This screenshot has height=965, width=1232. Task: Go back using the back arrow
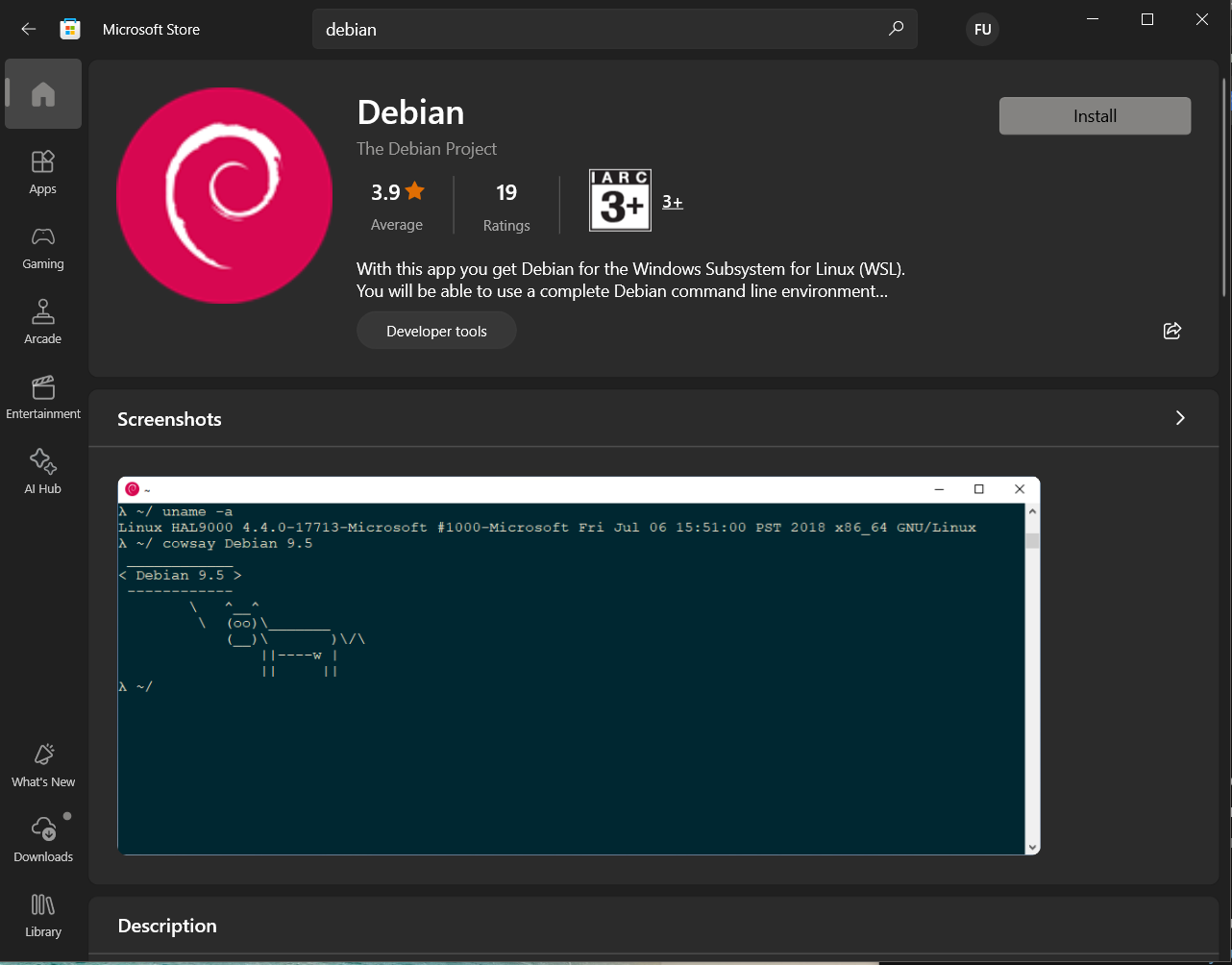pos(29,29)
